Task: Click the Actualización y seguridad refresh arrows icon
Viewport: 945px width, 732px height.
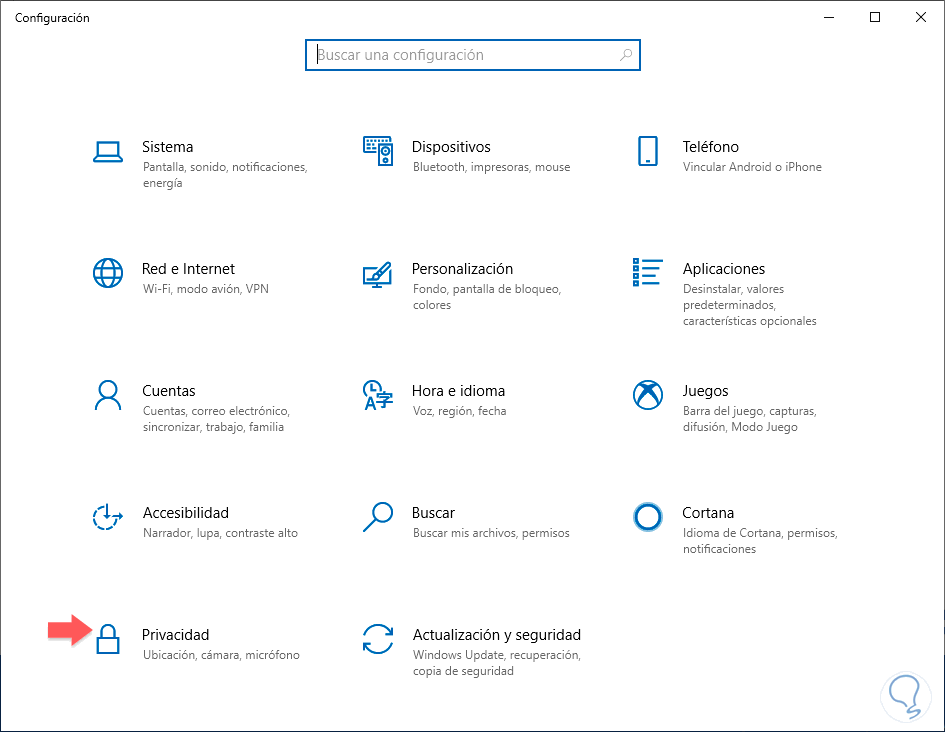Action: (x=378, y=639)
